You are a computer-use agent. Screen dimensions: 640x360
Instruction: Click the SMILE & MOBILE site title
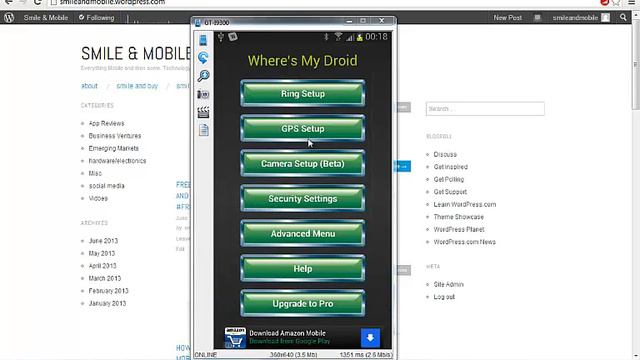point(136,54)
